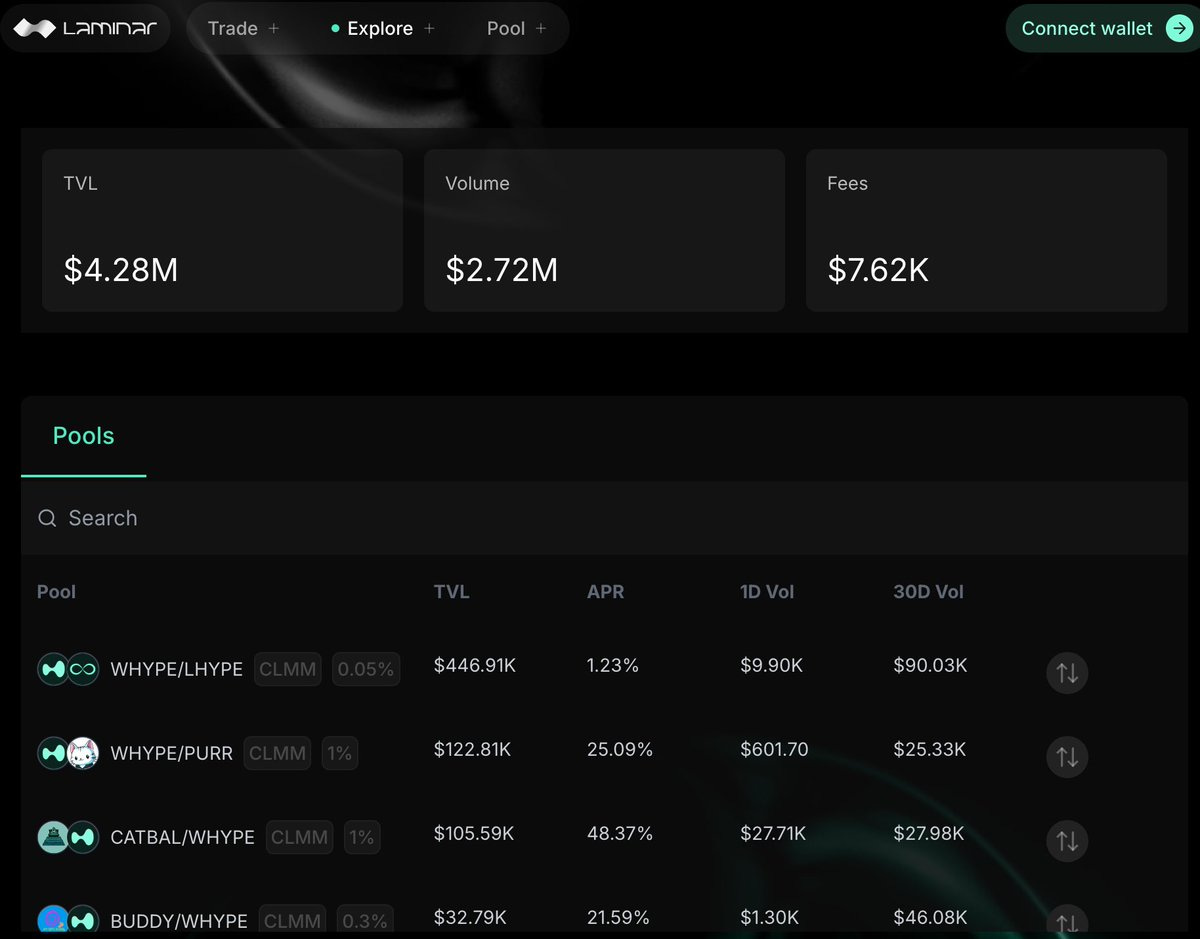The height and width of the screenshot is (939, 1200).
Task: Click the $32.79K TVL value
Action: click(470, 917)
